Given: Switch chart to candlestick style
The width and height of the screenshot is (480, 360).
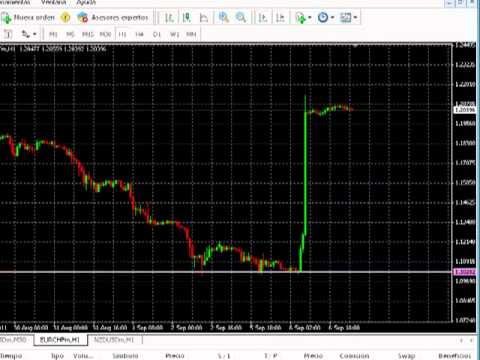Looking at the screenshot, I should coord(187,17).
